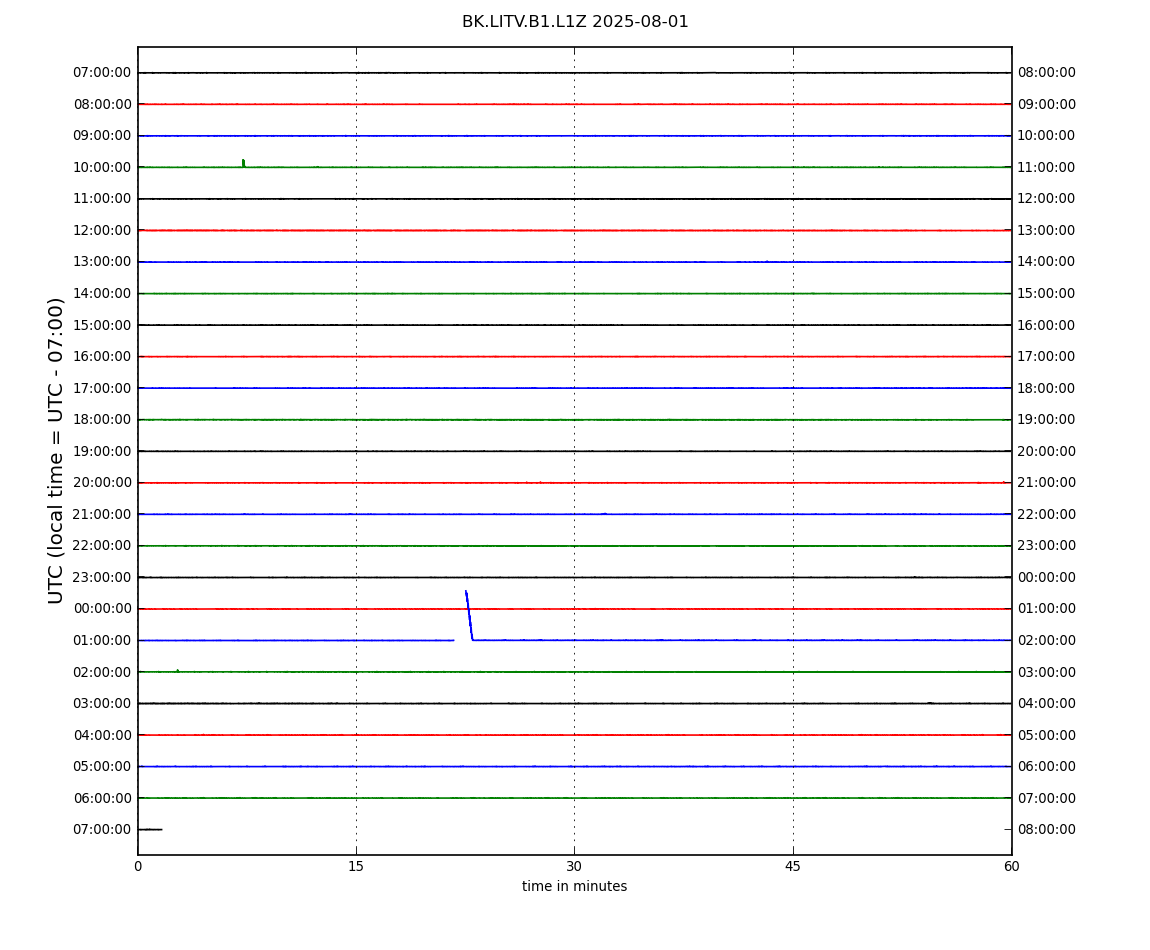Image resolution: width=1150 pixels, height=950 pixels.
Task: Click the left-axis start time label 19:00:00
Action: pos(103,451)
